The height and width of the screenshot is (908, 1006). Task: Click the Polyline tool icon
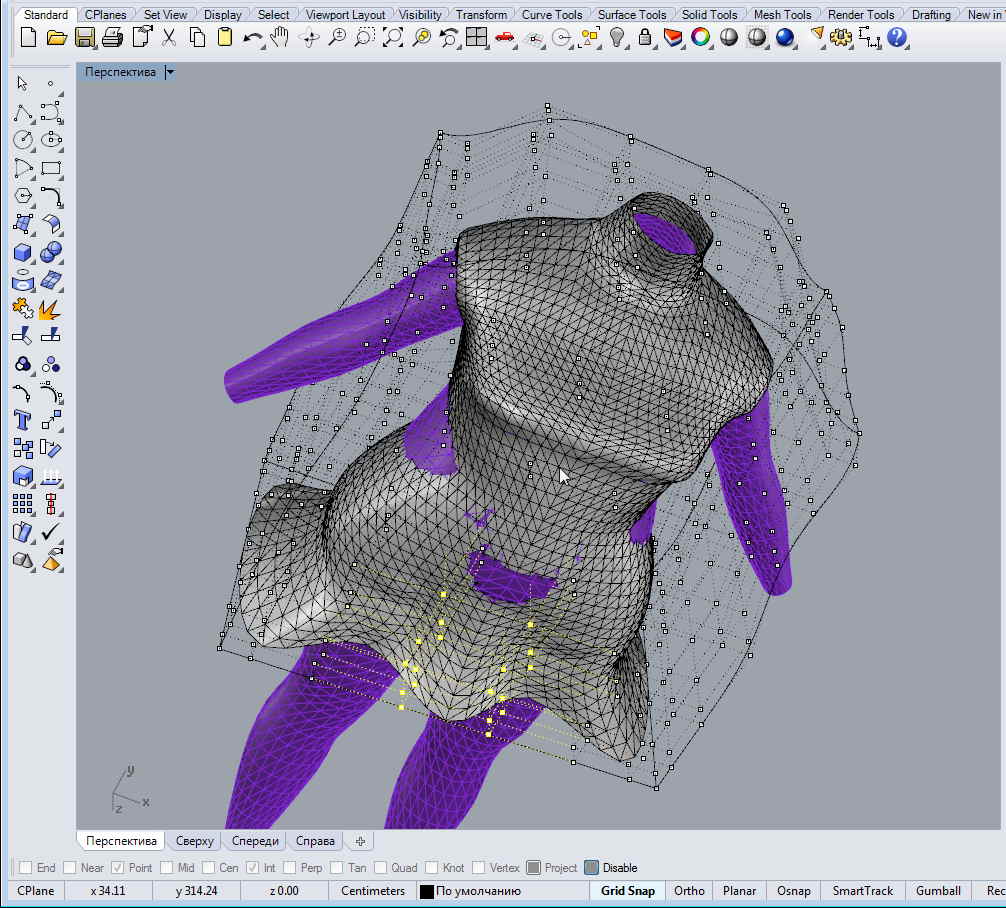[x=23, y=112]
